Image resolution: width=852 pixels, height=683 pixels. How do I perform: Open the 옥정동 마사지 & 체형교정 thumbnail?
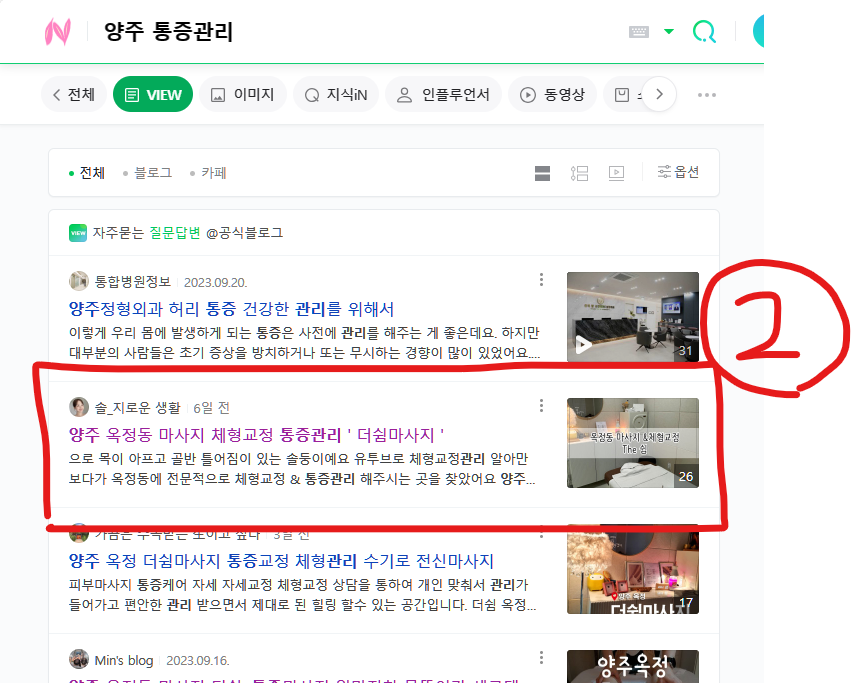(x=632, y=443)
